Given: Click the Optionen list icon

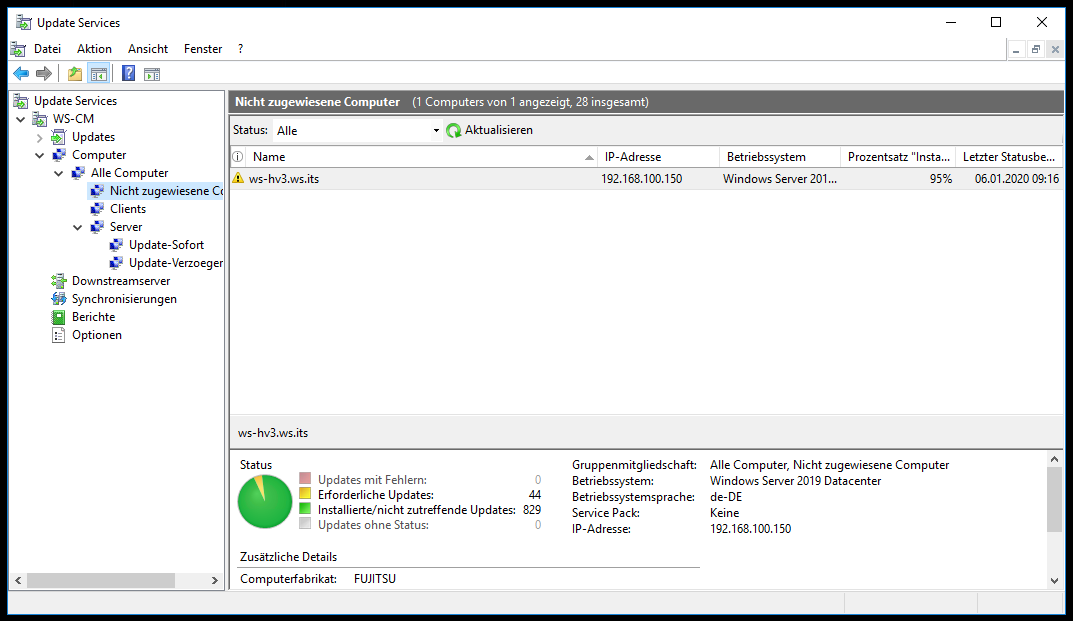Looking at the screenshot, I should pos(59,335).
